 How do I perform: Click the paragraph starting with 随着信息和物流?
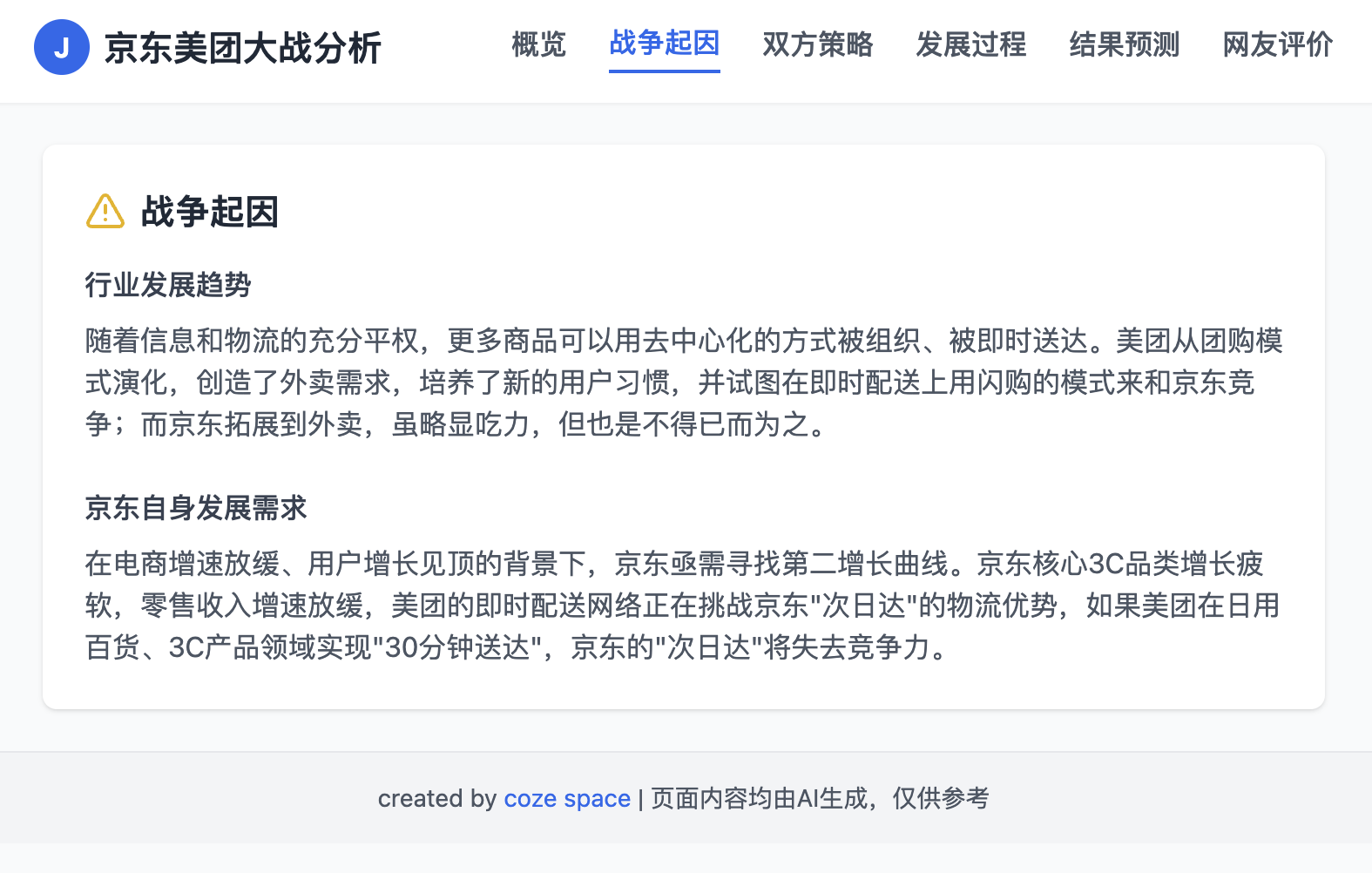(x=683, y=382)
